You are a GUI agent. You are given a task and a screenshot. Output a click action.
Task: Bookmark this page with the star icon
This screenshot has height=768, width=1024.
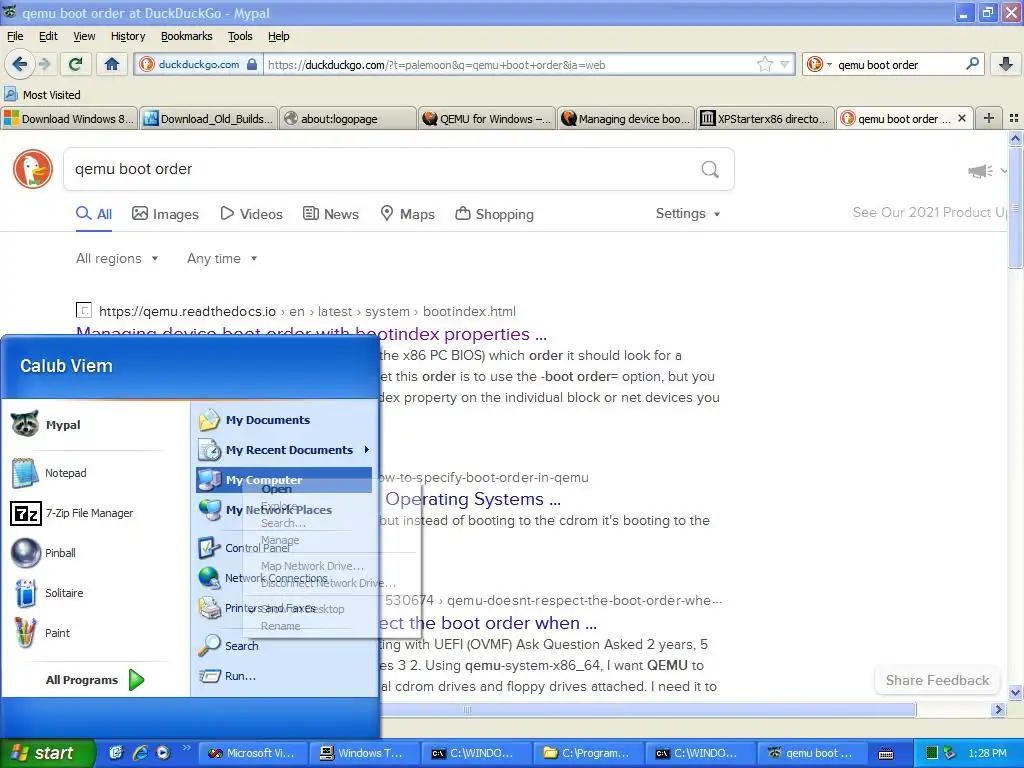[764, 64]
